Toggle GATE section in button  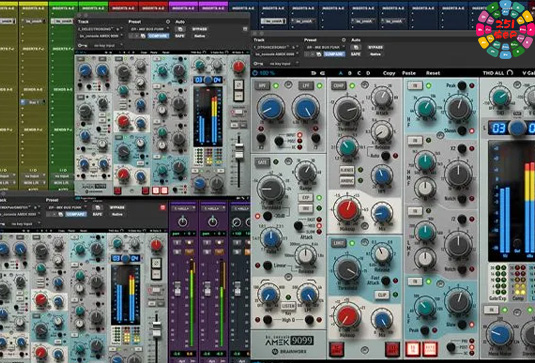[262, 162]
